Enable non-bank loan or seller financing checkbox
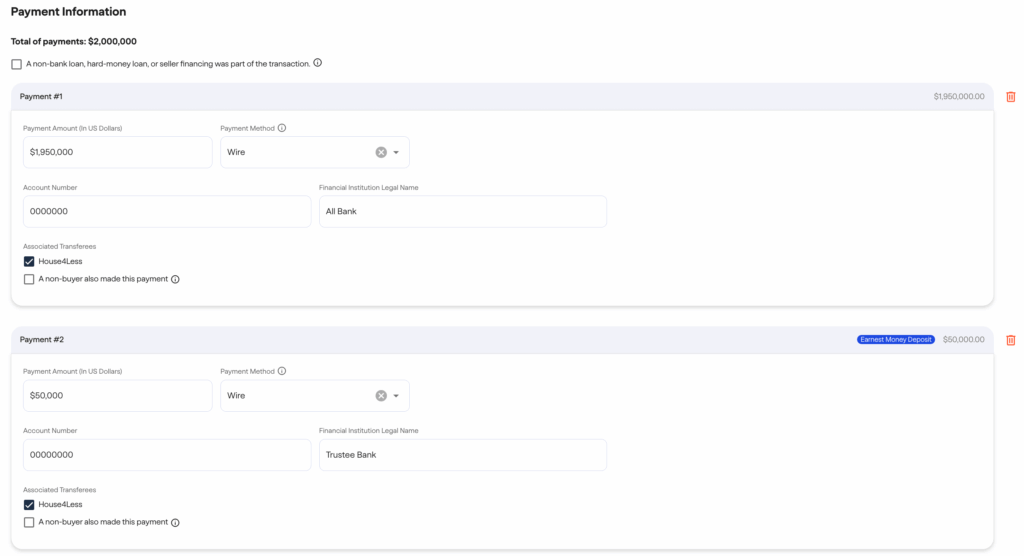The height and width of the screenshot is (556, 1024). pos(16,64)
